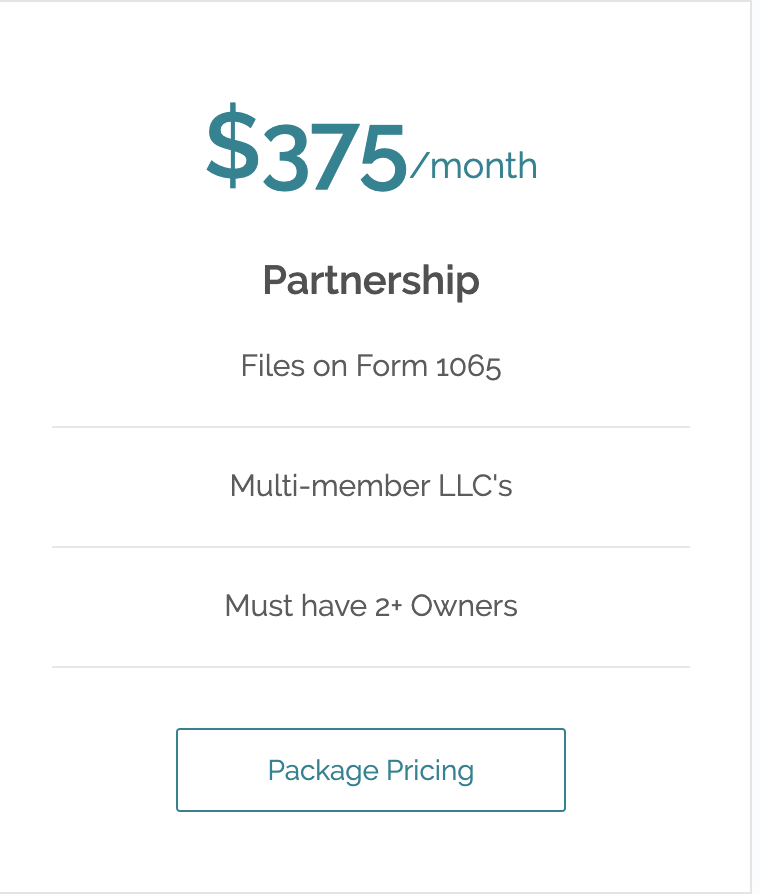Click the Multi-member LLC's feature line
Image resolution: width=760 pixels, height=894 pixels.
pos(371,486)
